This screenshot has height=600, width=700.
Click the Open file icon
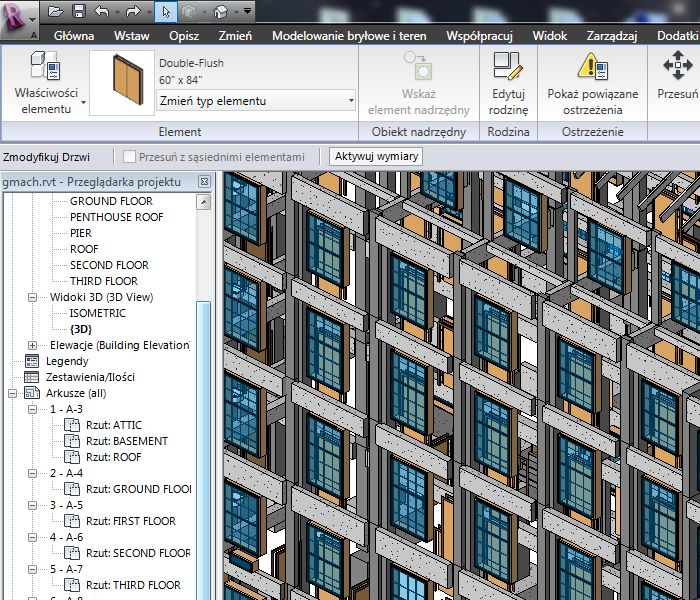(55, 12)
